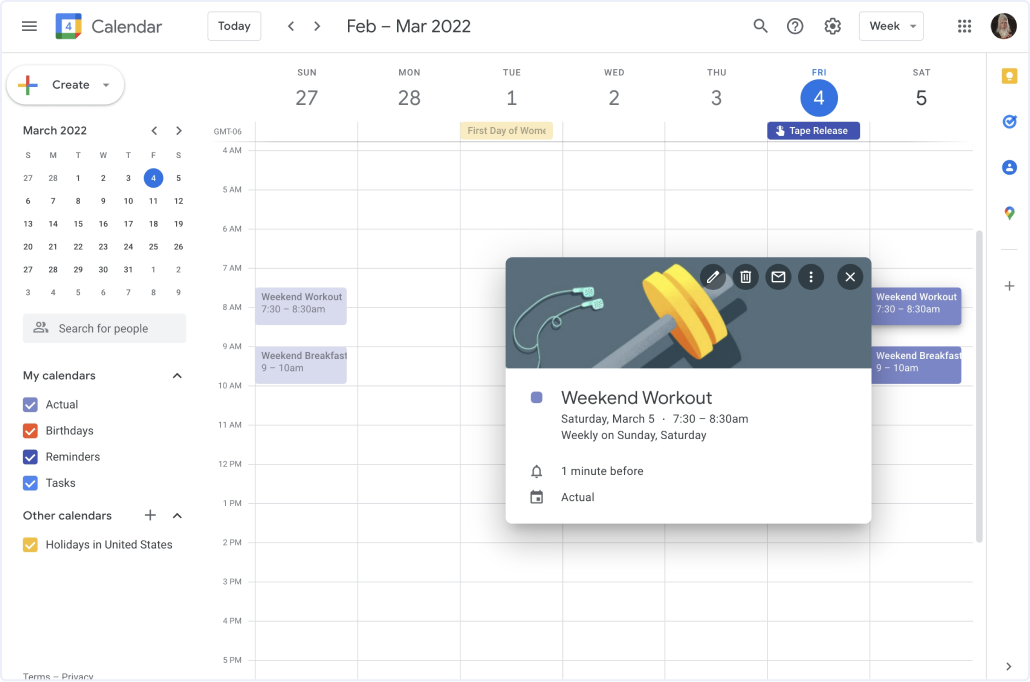Open the Tape Release reminder
The width and height of the screenshot is (1030, 682).
click(x=813, y=131)
